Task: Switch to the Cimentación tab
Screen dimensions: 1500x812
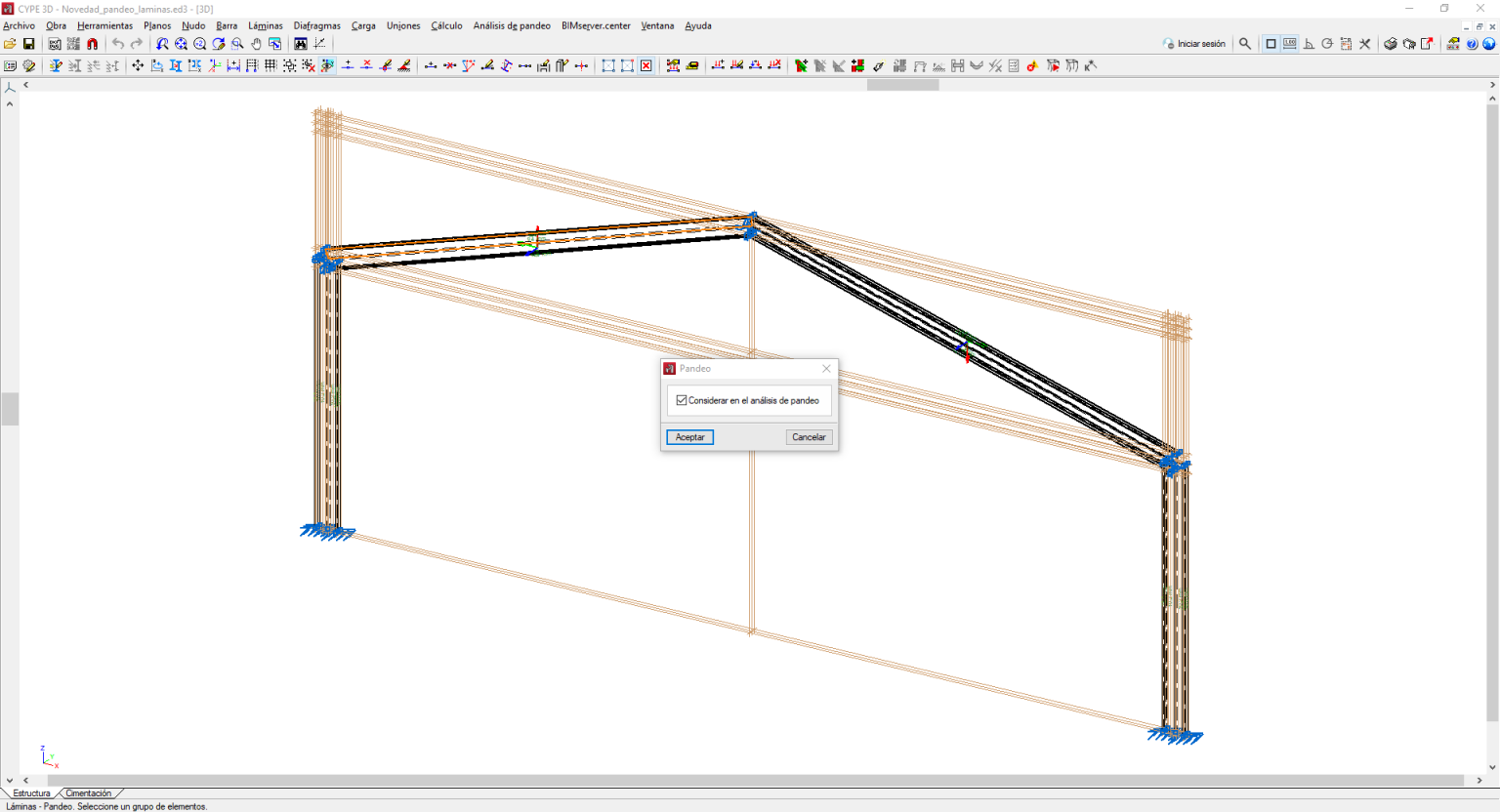Action: pyautogui.click(x=88, y=793)
